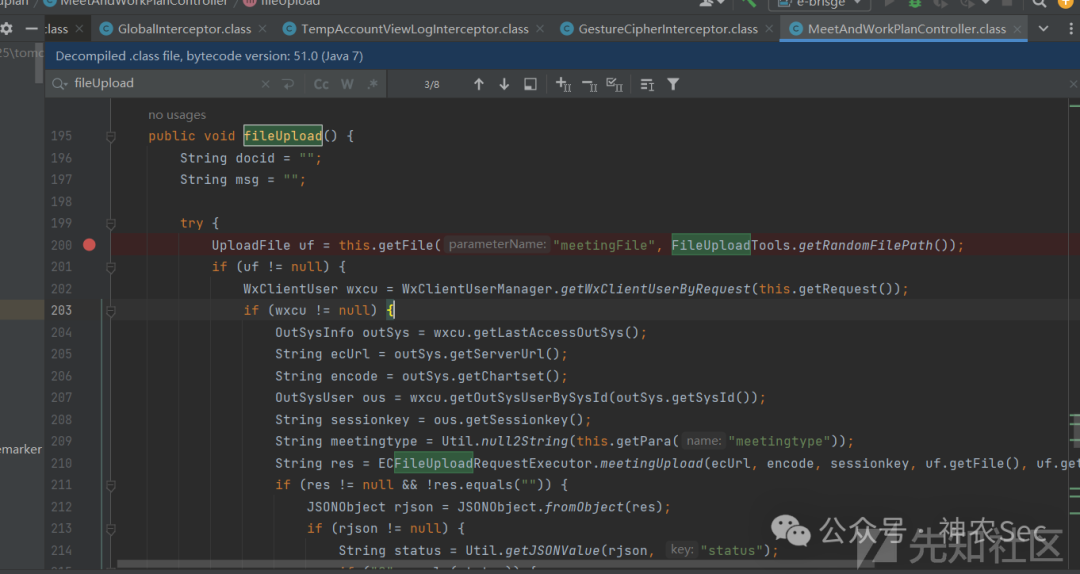Screen dimensions: 1080x574
Task: Click the "meetingFile" string literal
Action: tap(603, 245)
